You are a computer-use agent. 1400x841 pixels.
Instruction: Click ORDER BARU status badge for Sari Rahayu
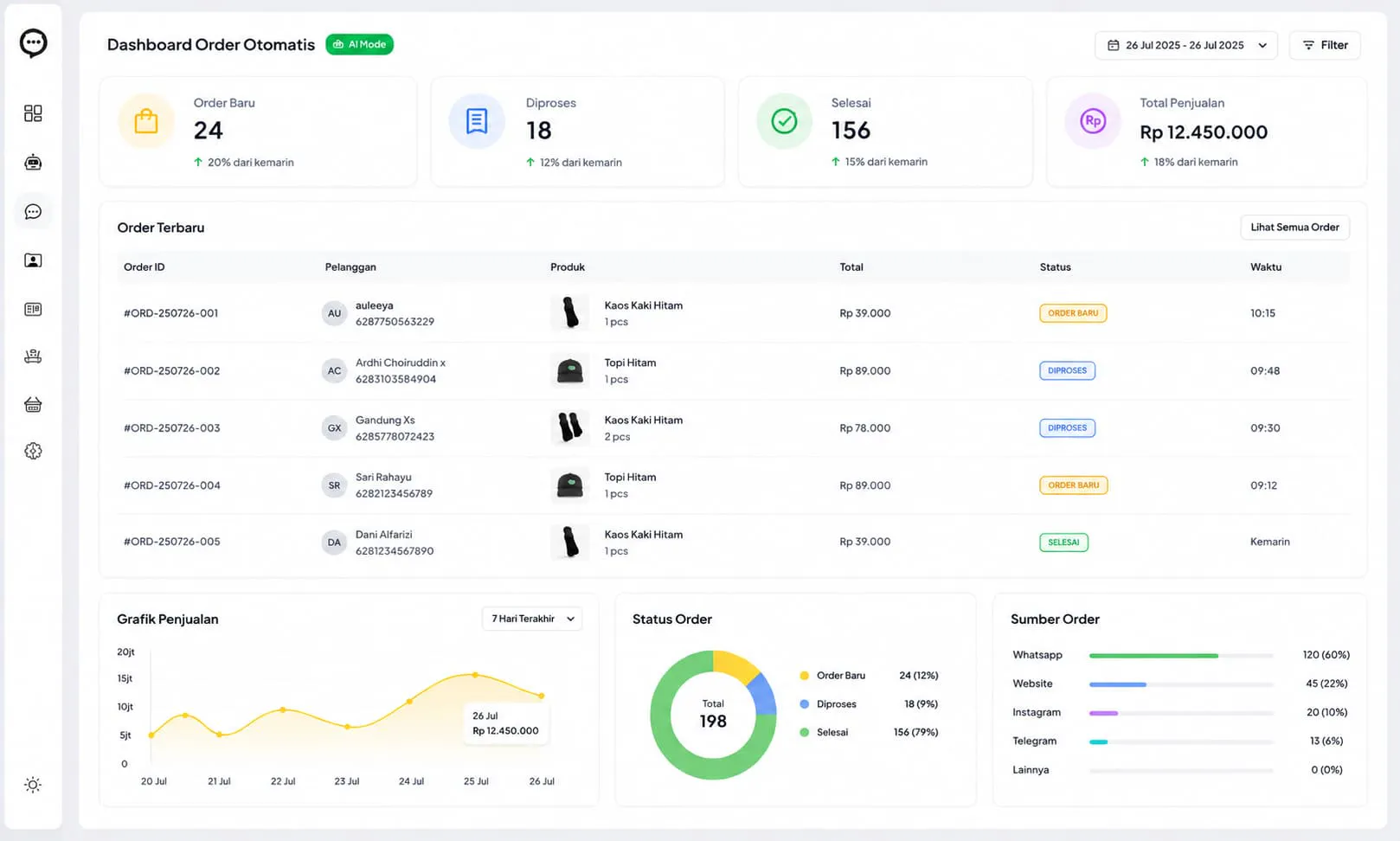tap(1073, 485)
